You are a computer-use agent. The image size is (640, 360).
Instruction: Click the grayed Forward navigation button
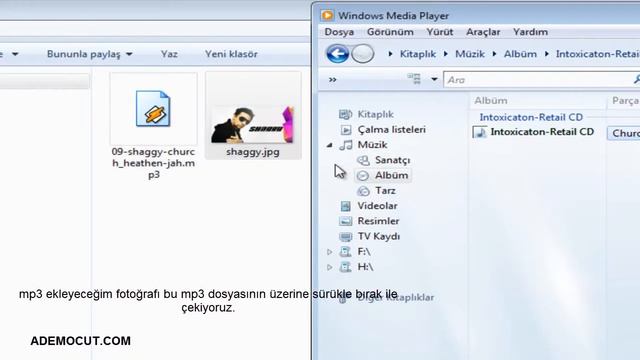[x=362, y=53]
